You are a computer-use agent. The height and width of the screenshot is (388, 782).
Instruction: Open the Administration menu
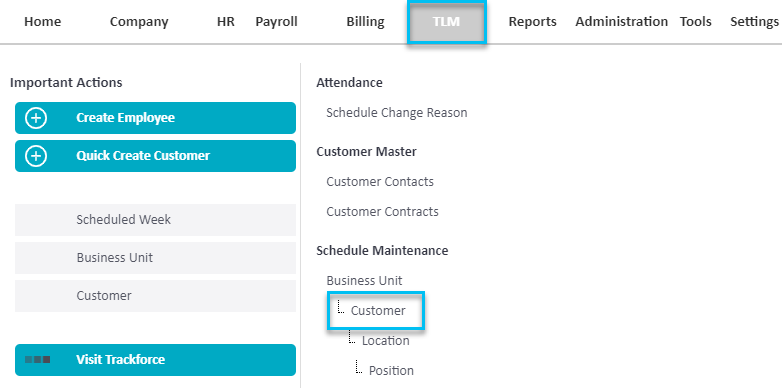tap(621, 22)
